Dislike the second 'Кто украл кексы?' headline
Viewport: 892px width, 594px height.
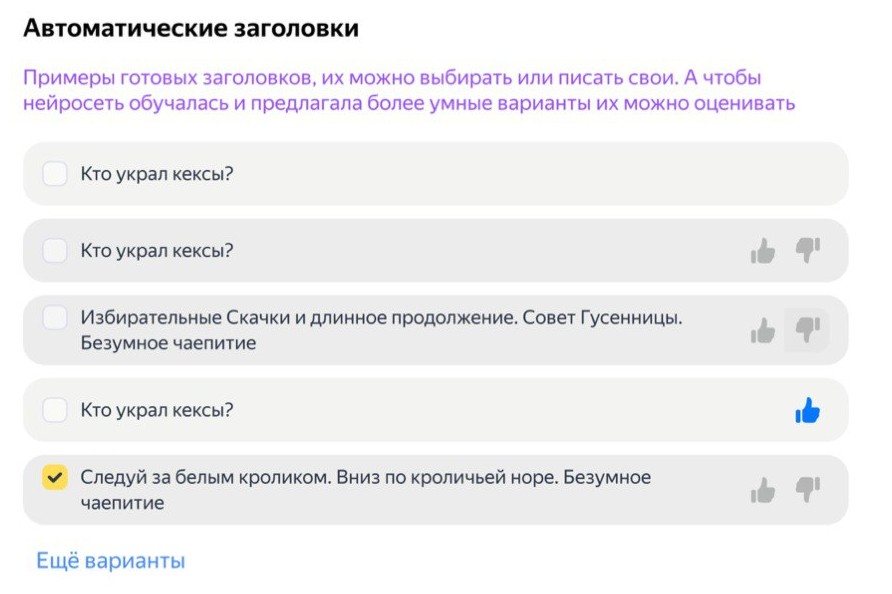(x=808, y=250)
